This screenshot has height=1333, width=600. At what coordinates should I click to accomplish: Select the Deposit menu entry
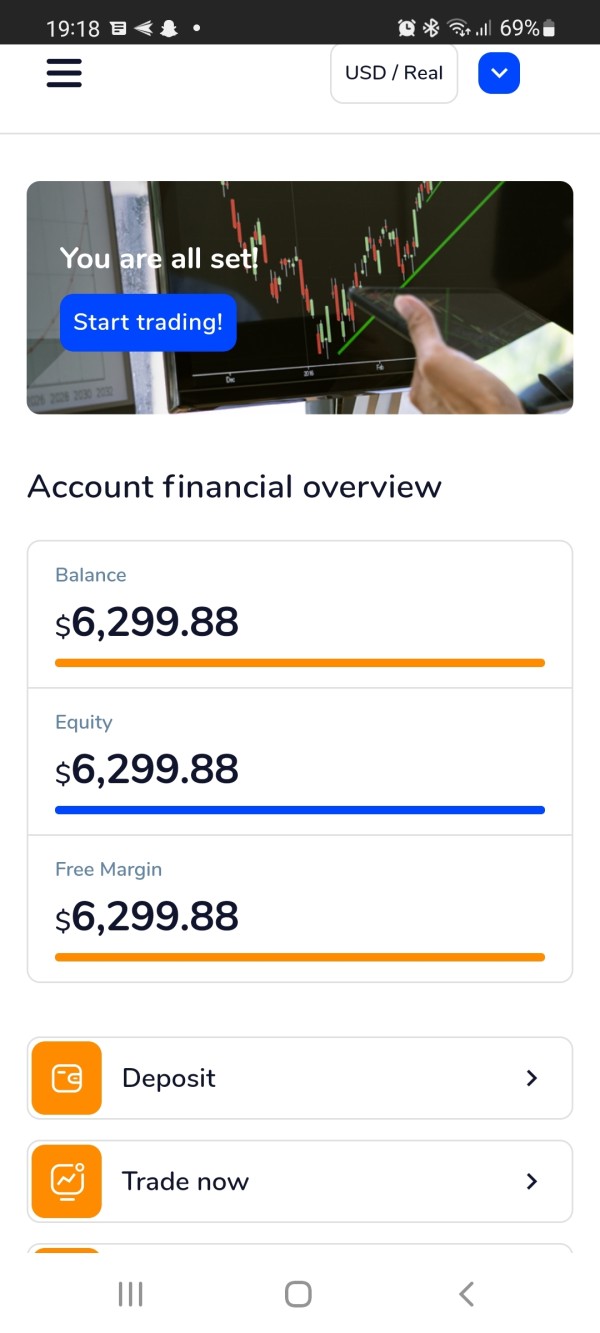click(x=300, y=1078)
